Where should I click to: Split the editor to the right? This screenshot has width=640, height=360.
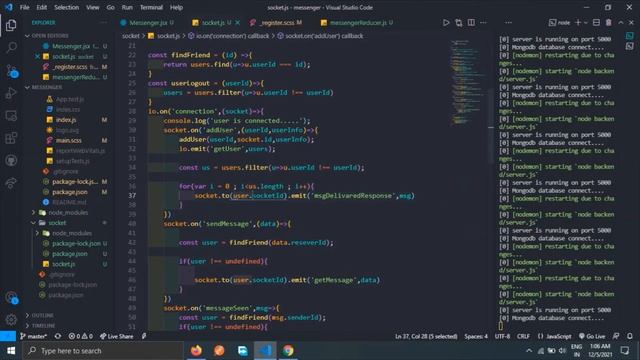pyautogui.click(x=471, y=23)
